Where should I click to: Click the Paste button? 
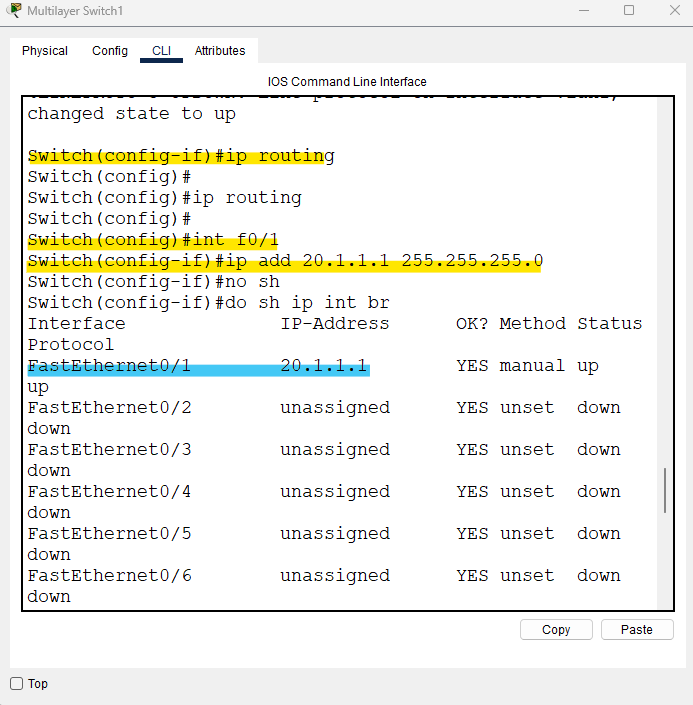click(x=637, y=629)
